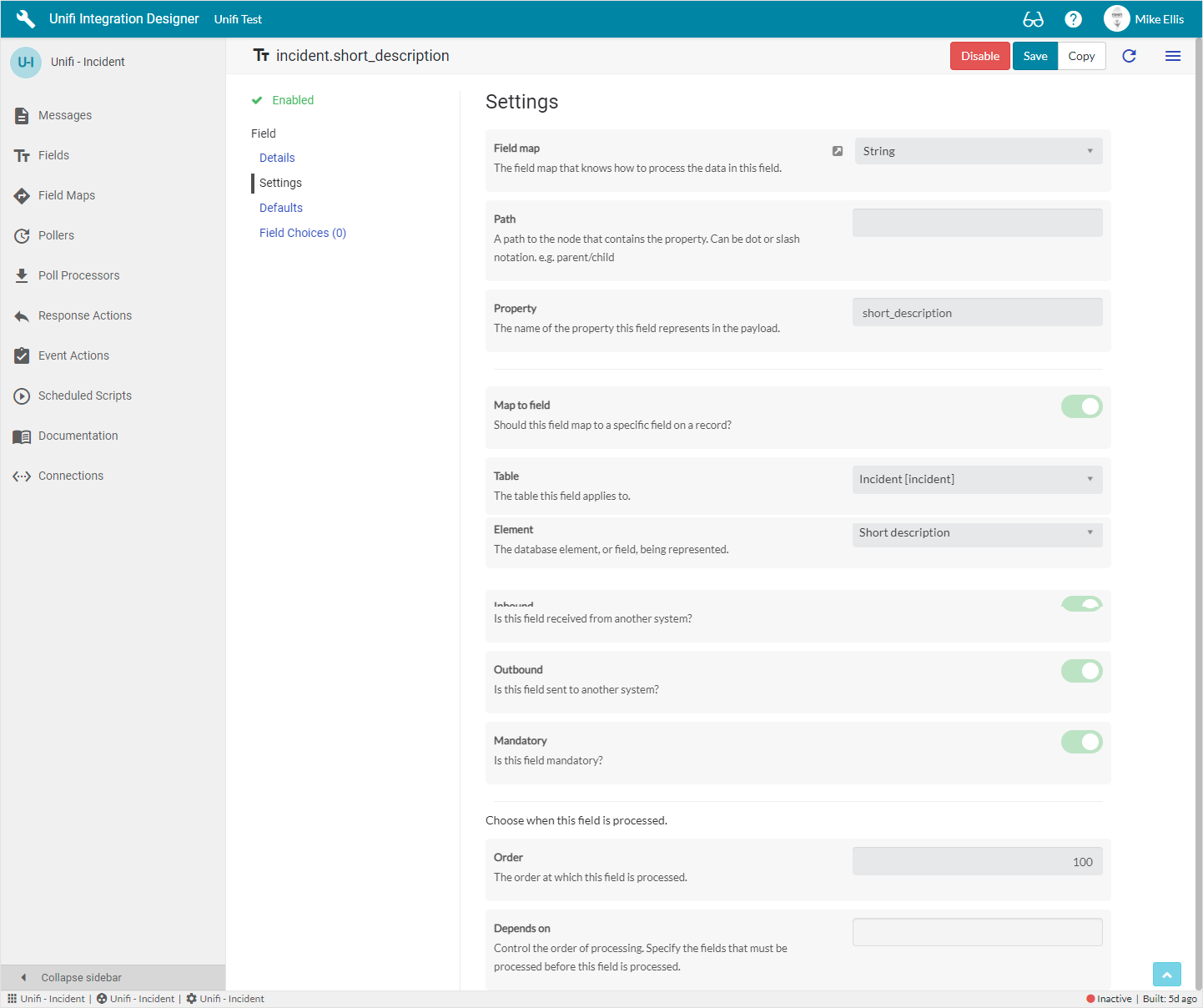Go to Event Actions in sidebar
Viewport: 1203px width, 1008px height.
(73, 355)
